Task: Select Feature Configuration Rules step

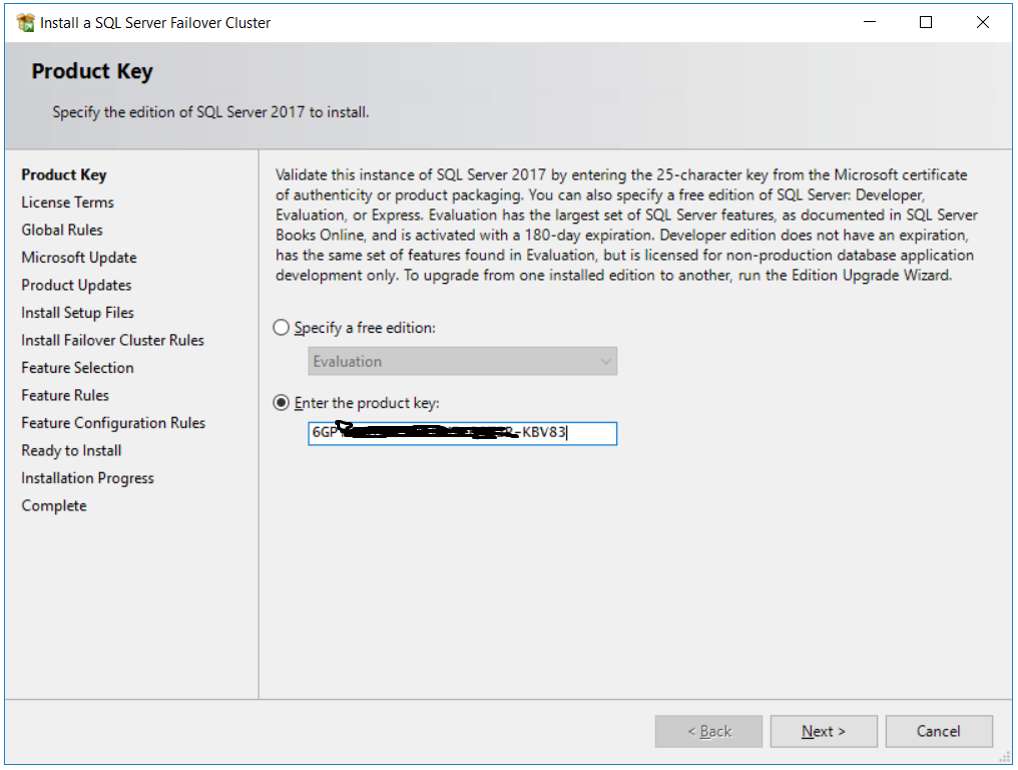Action: [113, 423]
